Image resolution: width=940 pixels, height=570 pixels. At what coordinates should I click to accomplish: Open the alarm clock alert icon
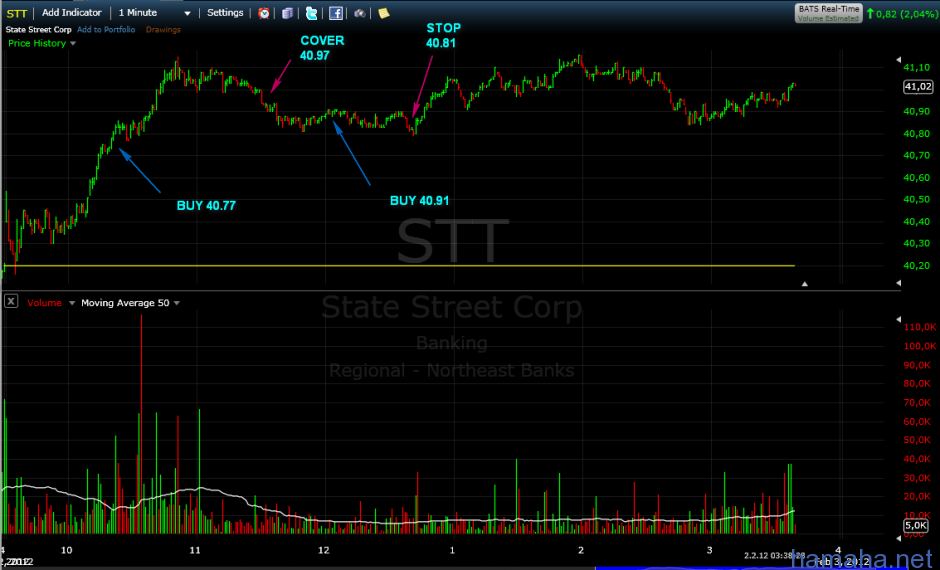[x=264, y=13]
